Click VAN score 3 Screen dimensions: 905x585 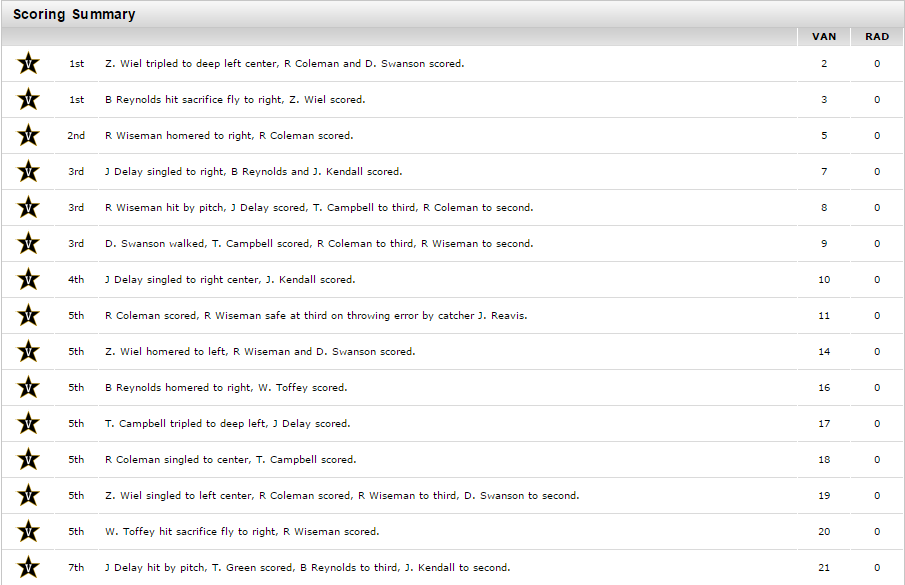coord(824,99)
